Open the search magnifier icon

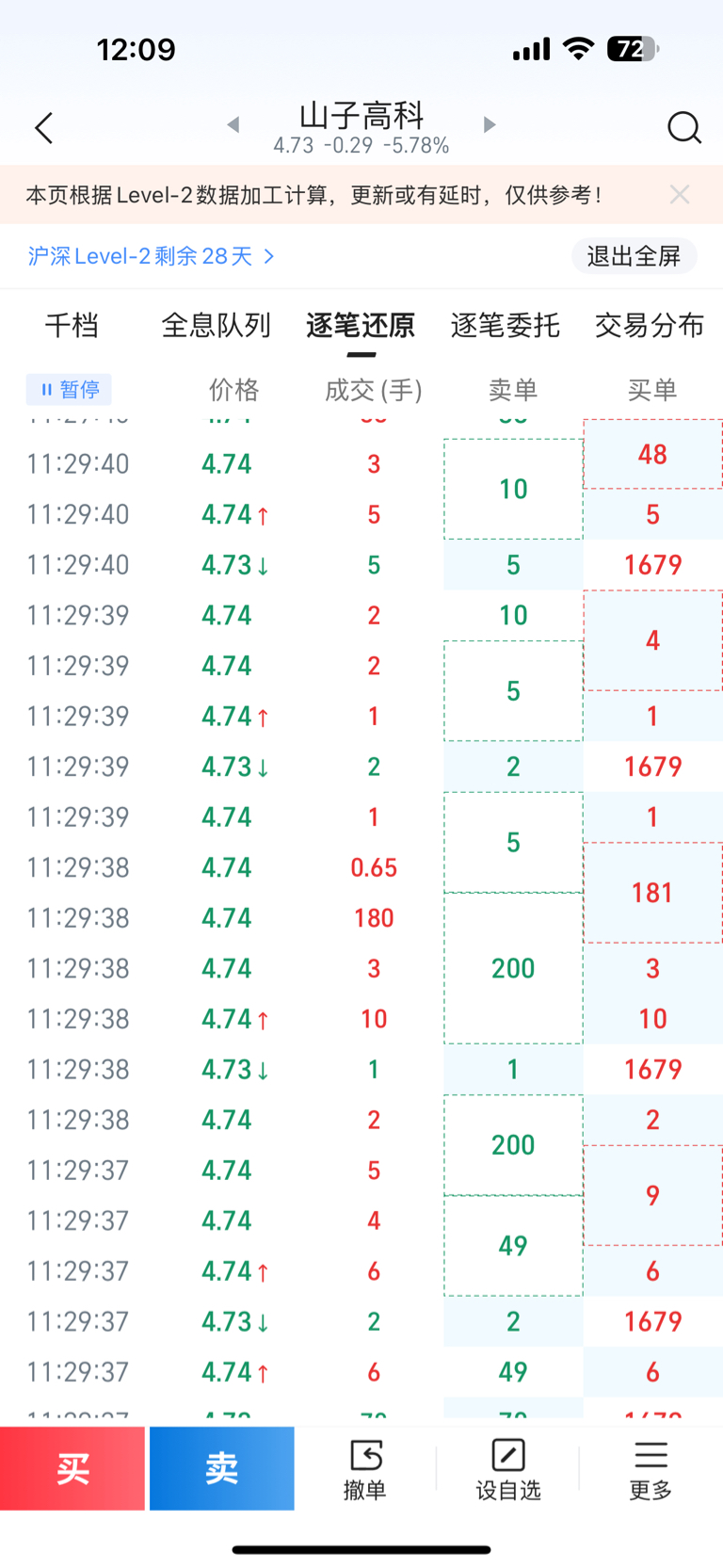click(x=683, y=127)
